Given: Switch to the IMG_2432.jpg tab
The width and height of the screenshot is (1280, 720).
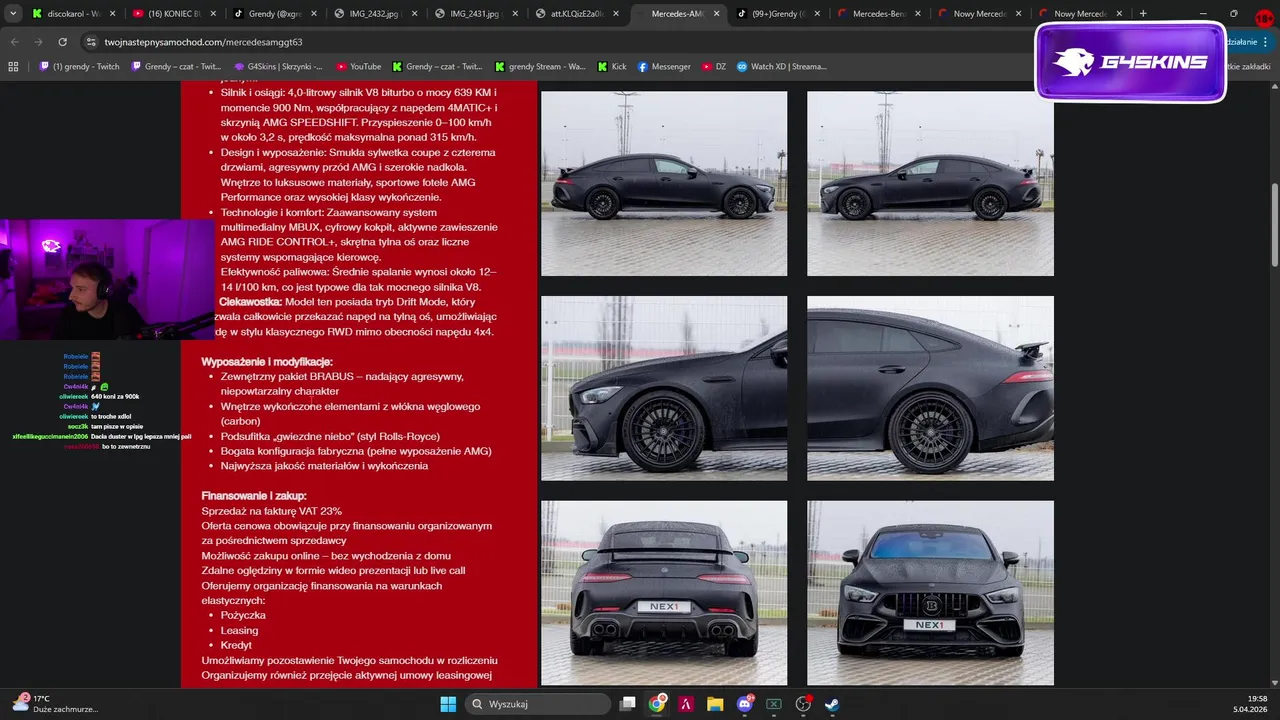Looking at the screenshot, I should coord(375,14).
